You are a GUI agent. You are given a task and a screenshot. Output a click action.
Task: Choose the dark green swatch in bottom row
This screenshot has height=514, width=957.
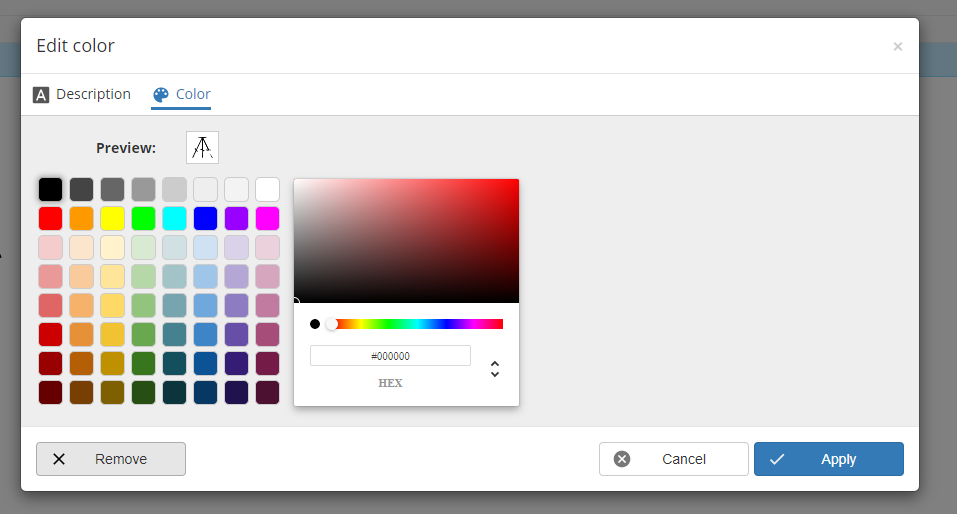tap(143, 393)
